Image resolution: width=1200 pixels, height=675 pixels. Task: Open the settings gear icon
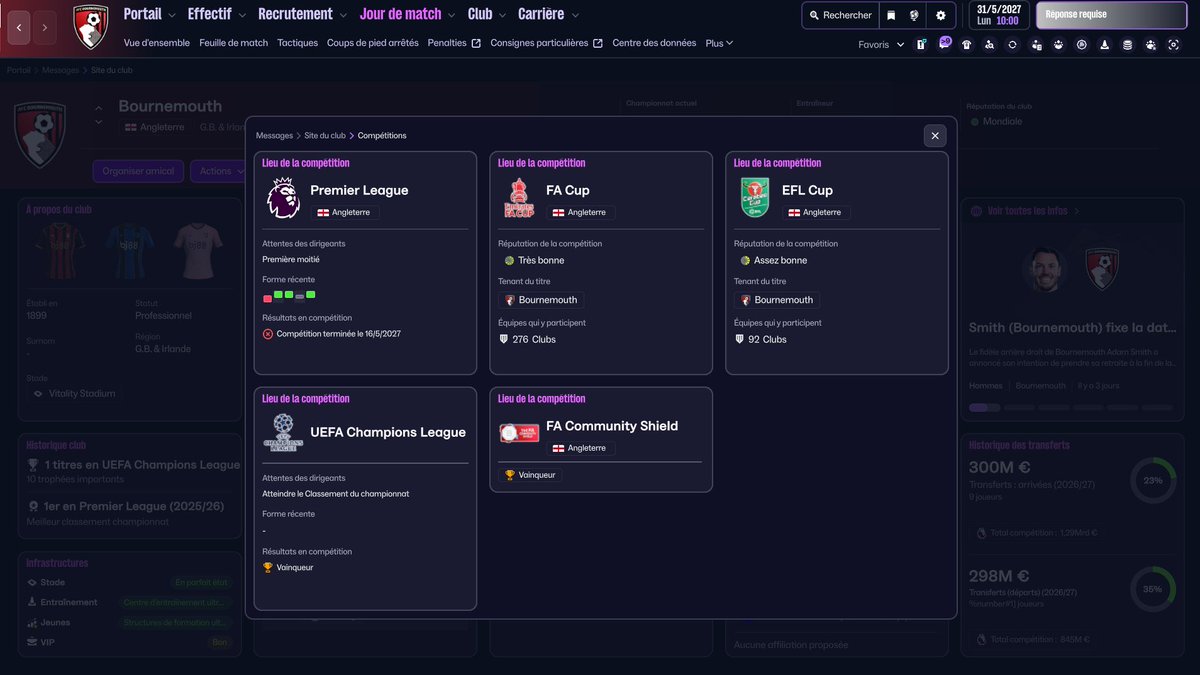[x=940, y=16]
